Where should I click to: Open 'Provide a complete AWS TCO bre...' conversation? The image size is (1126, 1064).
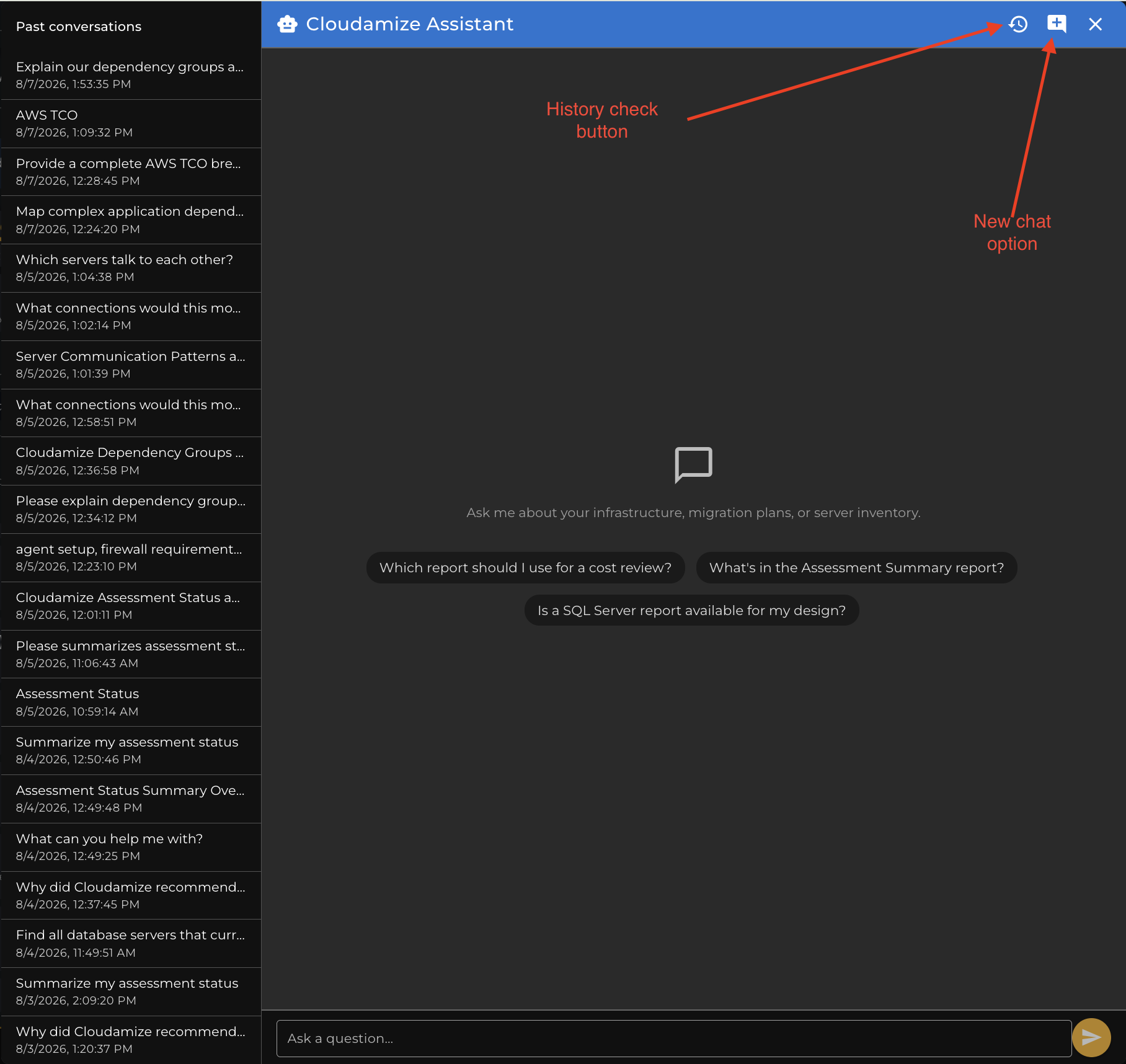pyautogui.click(x=131, y=172)
